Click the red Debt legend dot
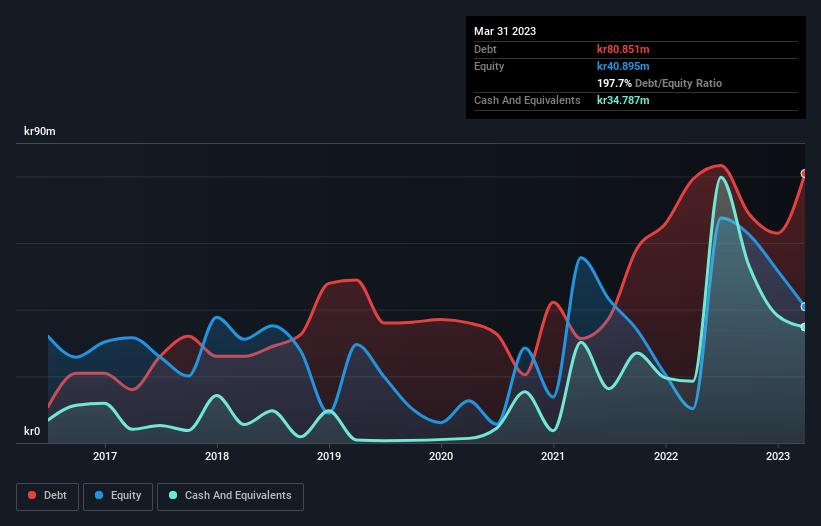 pyautogui.click(x=32, y=495)
